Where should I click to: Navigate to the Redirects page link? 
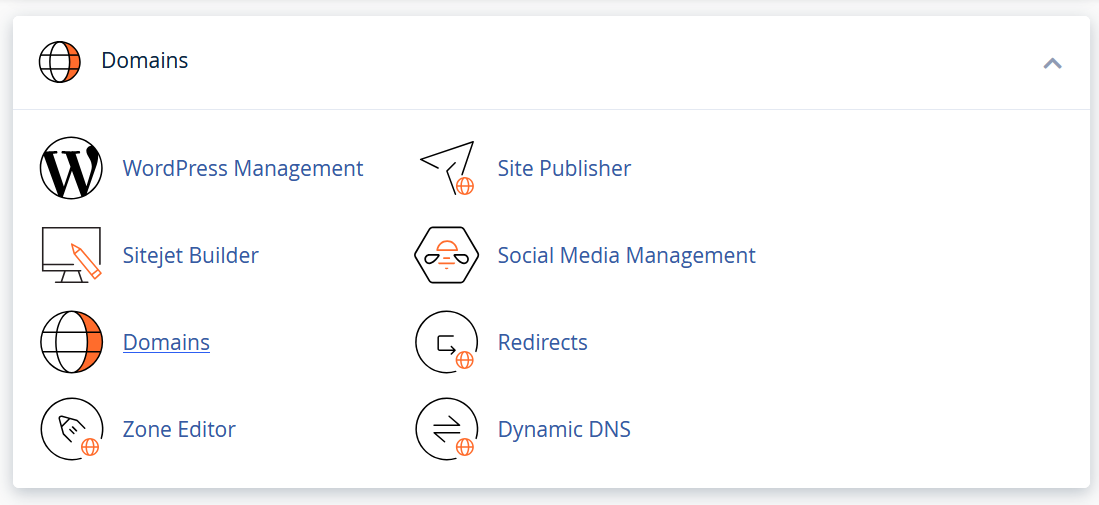[542, 342]
